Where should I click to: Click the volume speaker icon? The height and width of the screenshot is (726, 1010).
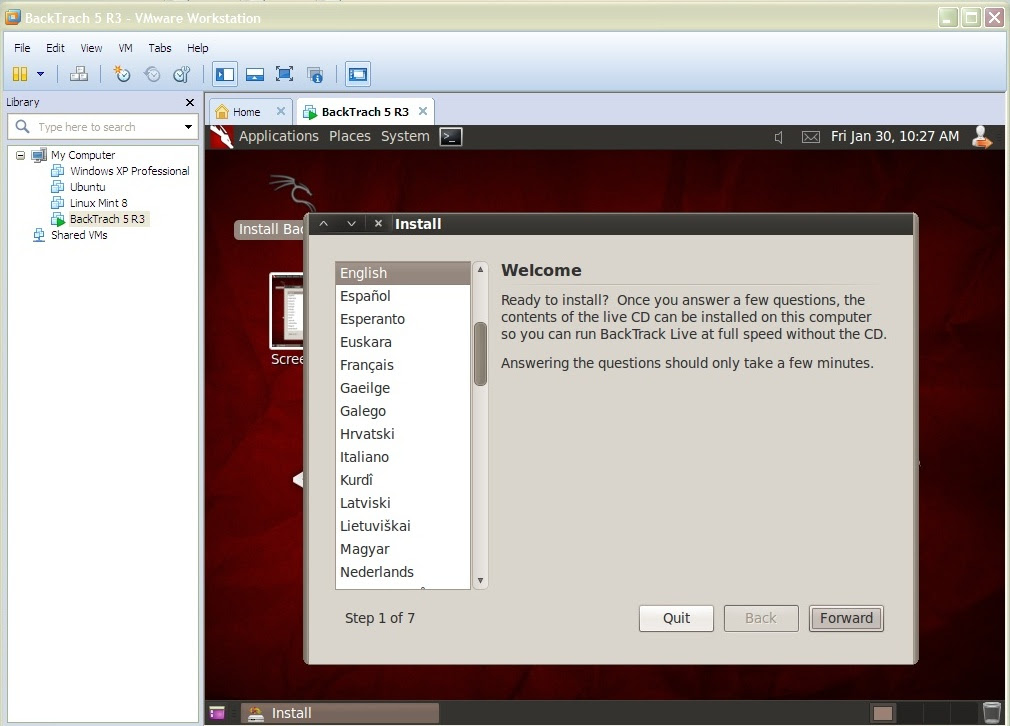tap(779, 137)
